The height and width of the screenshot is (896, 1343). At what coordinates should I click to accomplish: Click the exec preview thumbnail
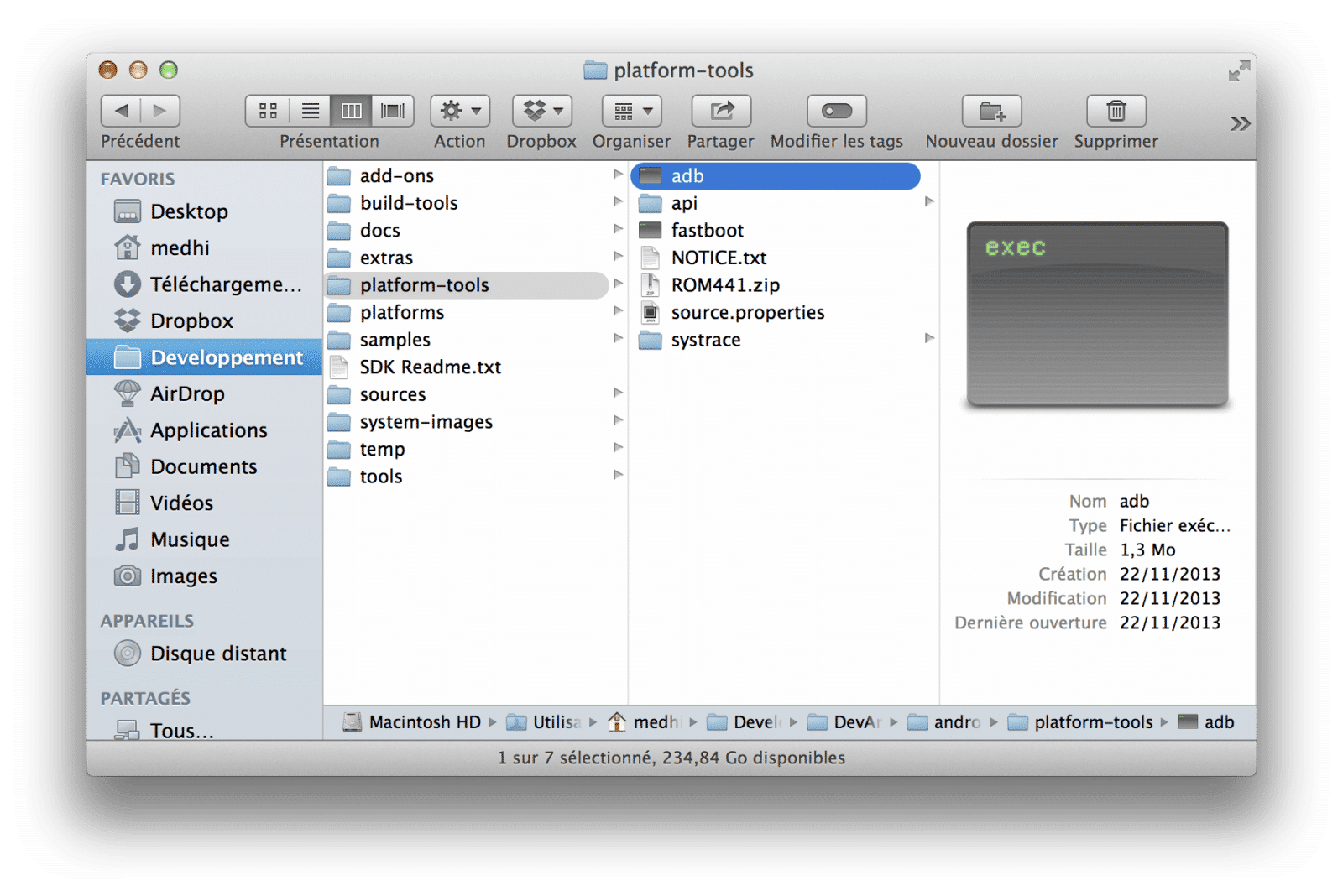(1097, 315)
